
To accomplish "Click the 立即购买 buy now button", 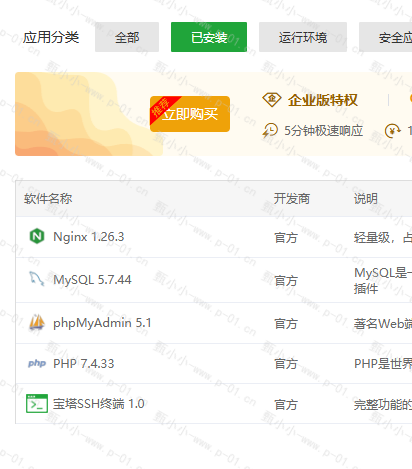I will point(190,114).
